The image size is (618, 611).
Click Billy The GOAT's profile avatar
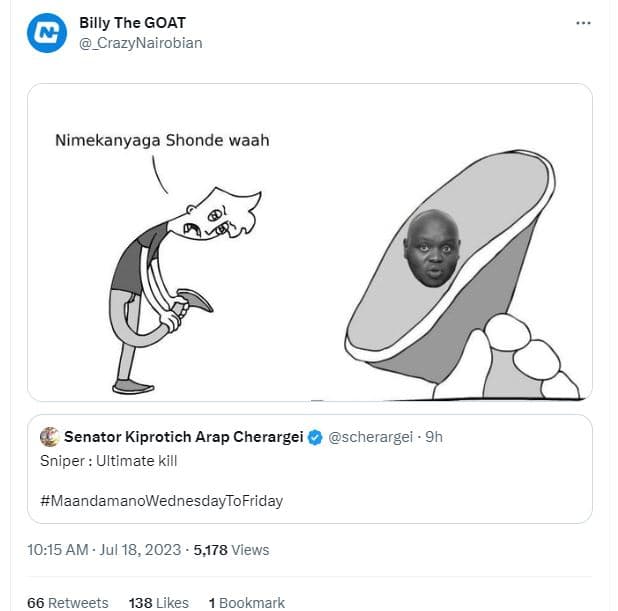pyautogui.click(x=47, y=33)
